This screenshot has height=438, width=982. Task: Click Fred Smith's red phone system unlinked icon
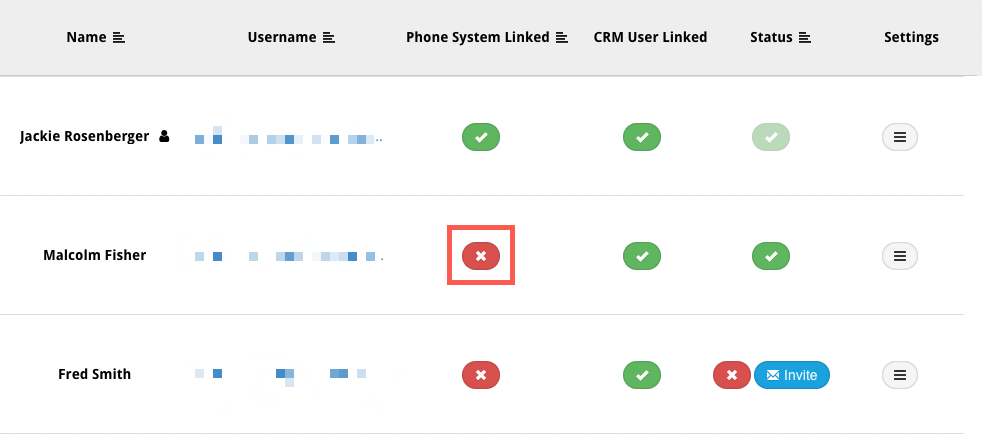point(481,375)
